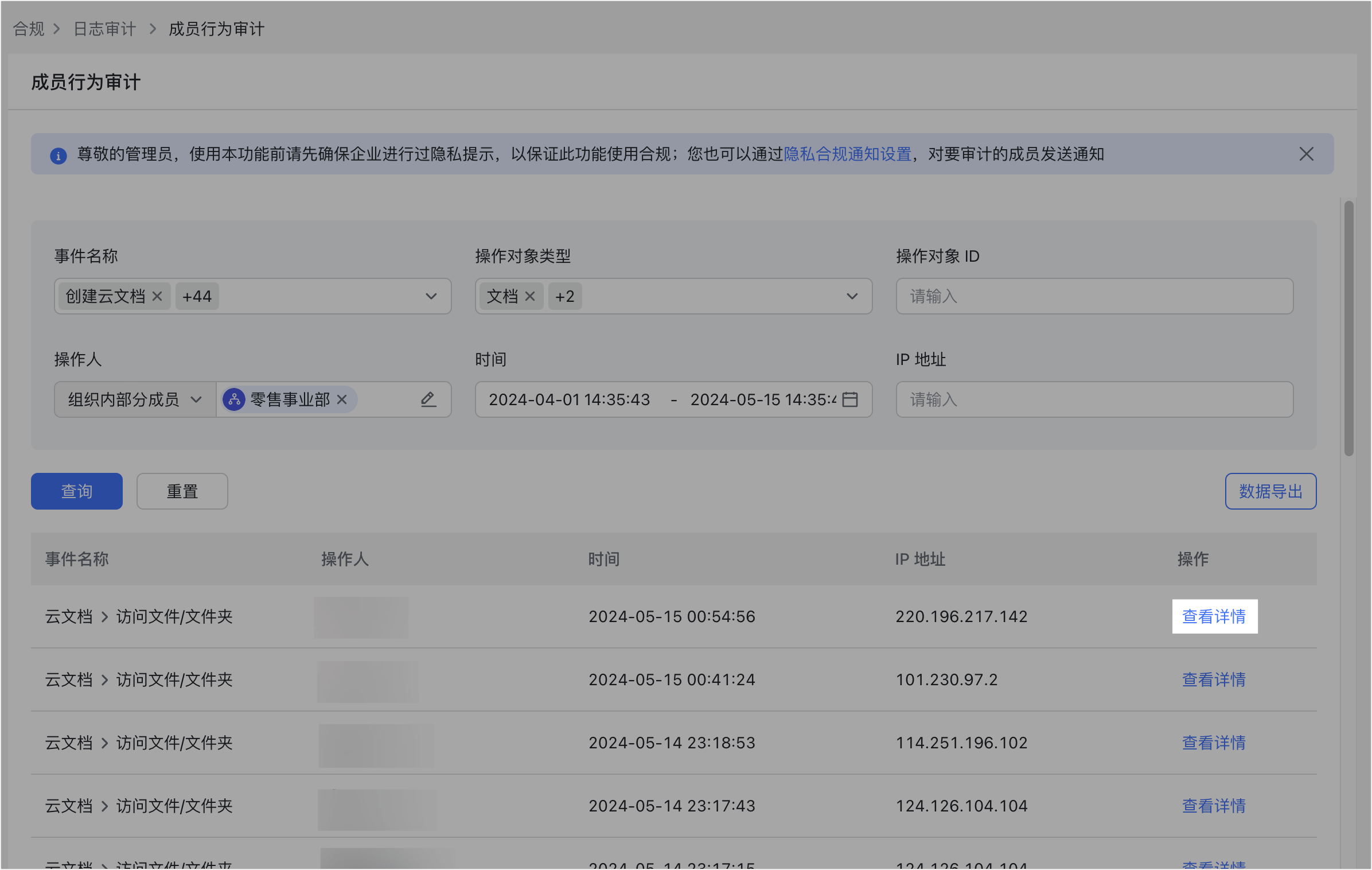Go to 日志审计 in breadcrumb

[x=105, y=29]
